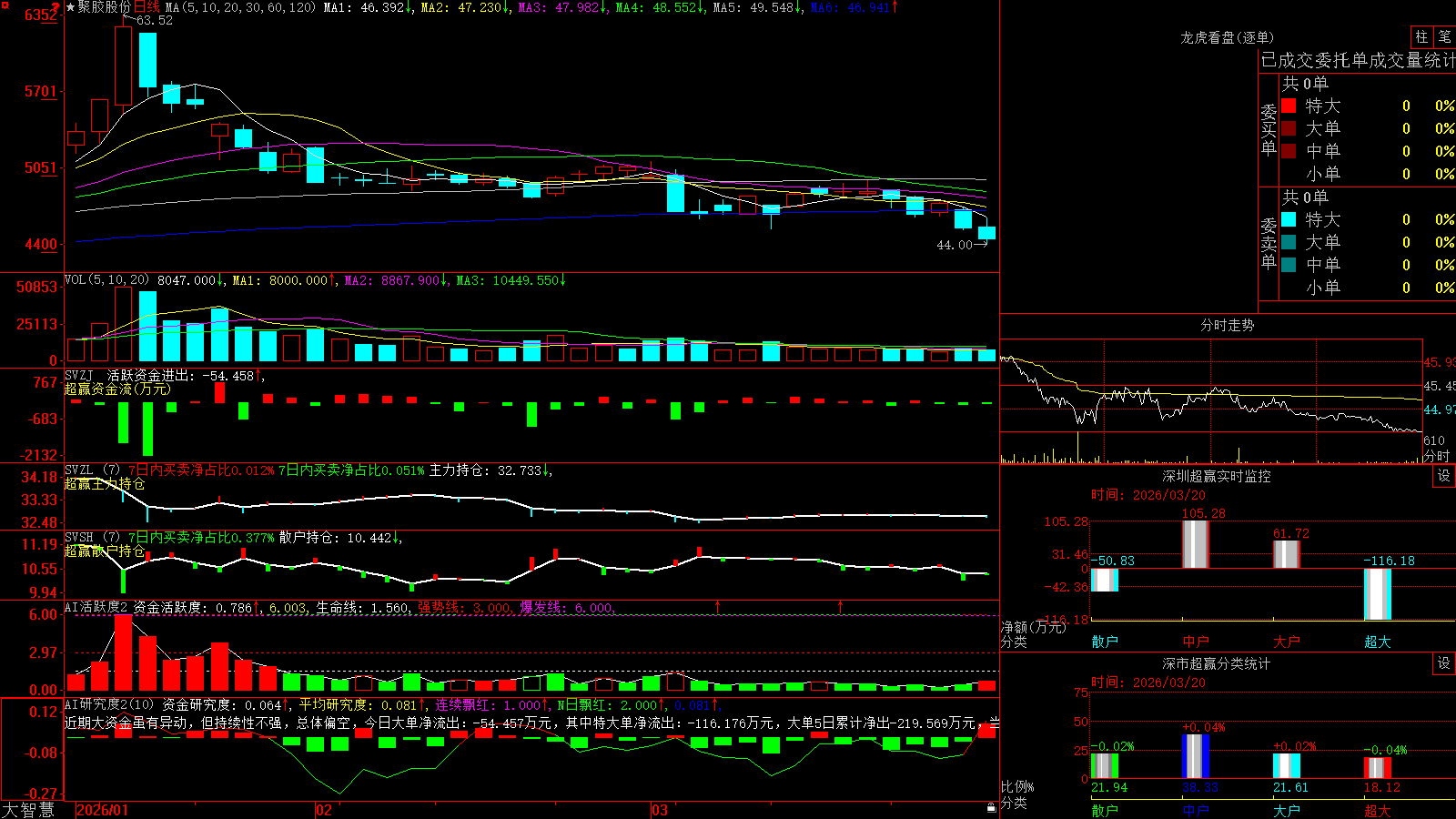Click the 散户 bar in 深圳超赢实时监控 chart
Image resolution: width=1456 pixels, height=819 pixels.
[1105, 580]
